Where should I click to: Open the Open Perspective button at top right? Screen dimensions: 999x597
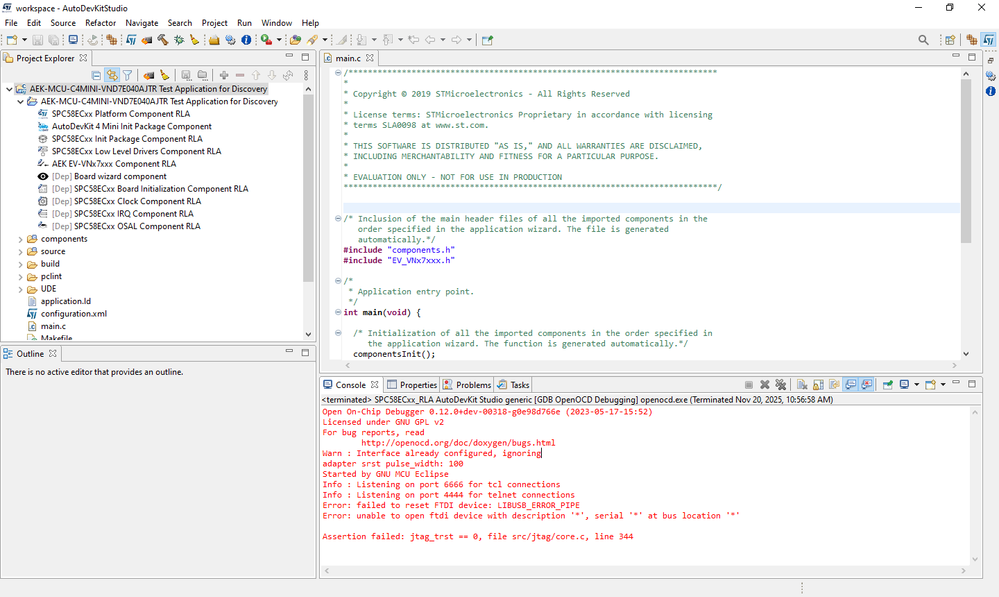950,40
